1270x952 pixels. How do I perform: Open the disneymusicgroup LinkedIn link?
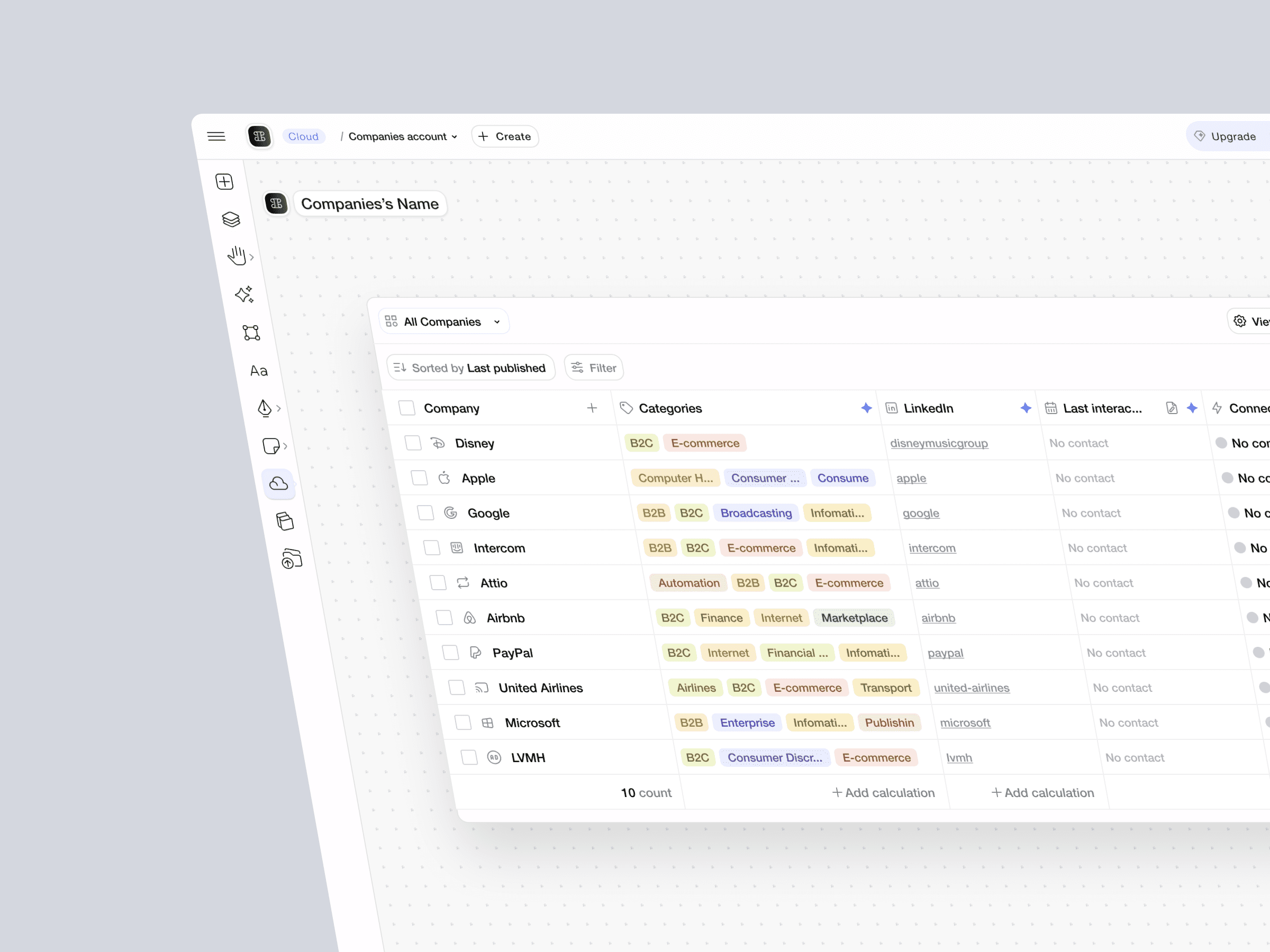coord(939,443)
